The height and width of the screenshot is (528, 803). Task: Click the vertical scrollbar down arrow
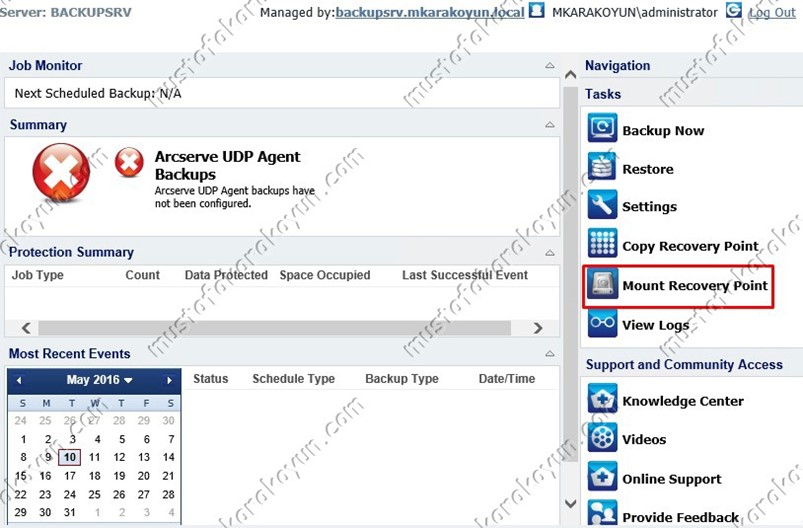point(570,503)
